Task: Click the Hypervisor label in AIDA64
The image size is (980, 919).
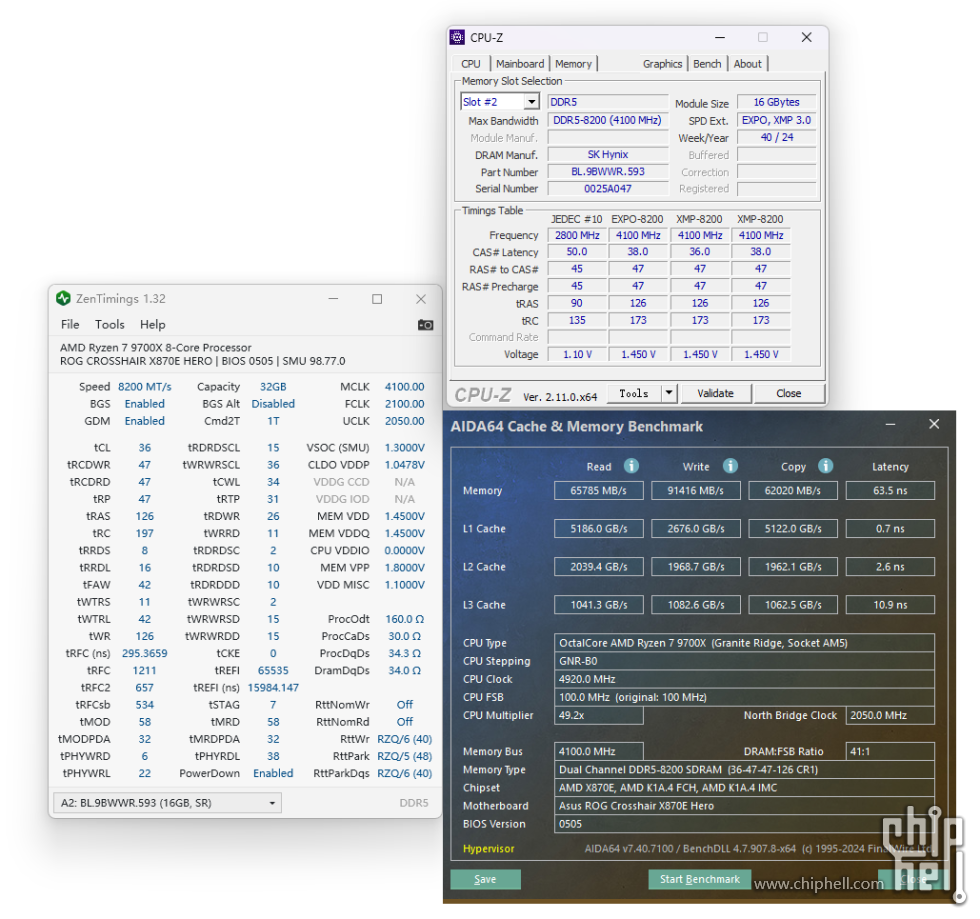Action: [x=488, y=848]
